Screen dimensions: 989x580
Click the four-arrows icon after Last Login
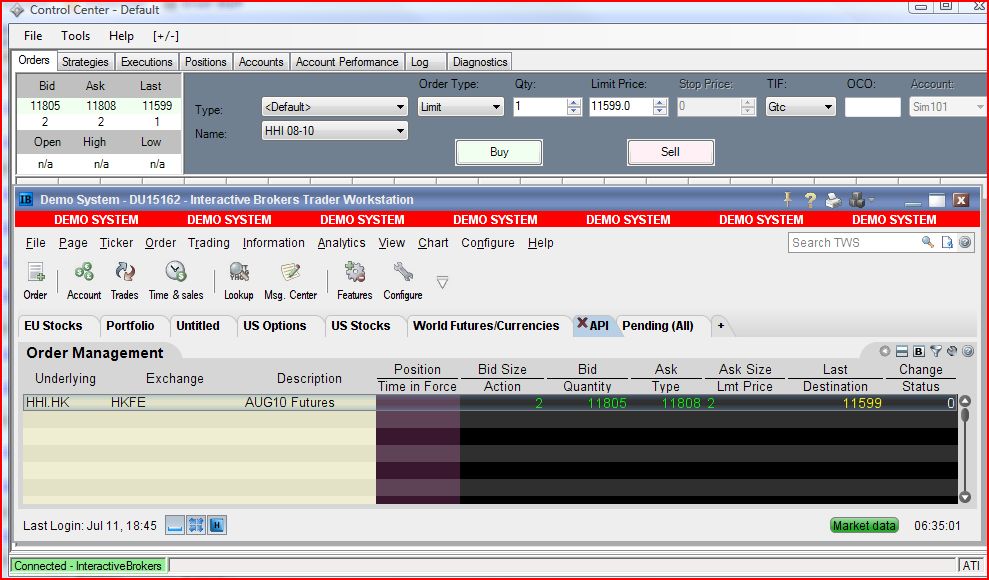[196, 525]
